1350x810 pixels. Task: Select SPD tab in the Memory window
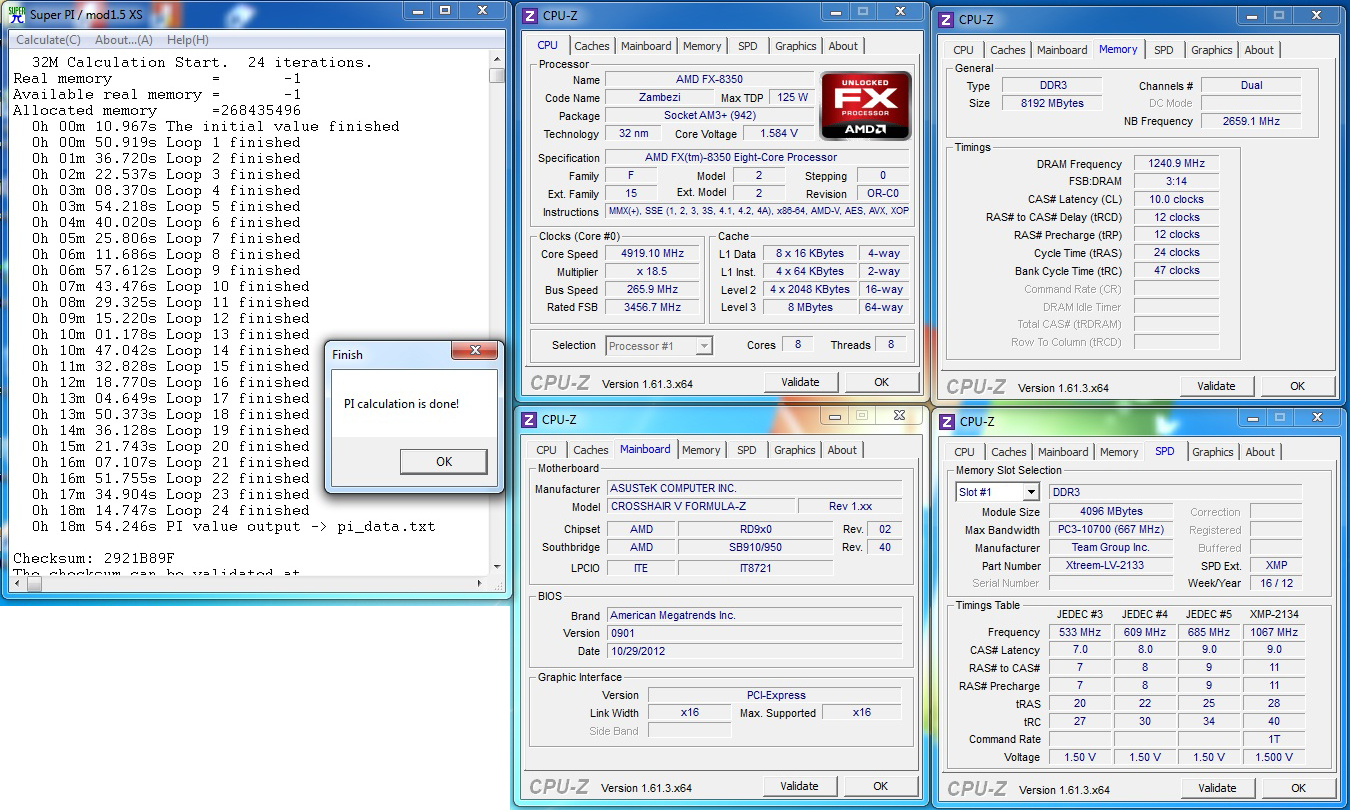click(1164, 50)
